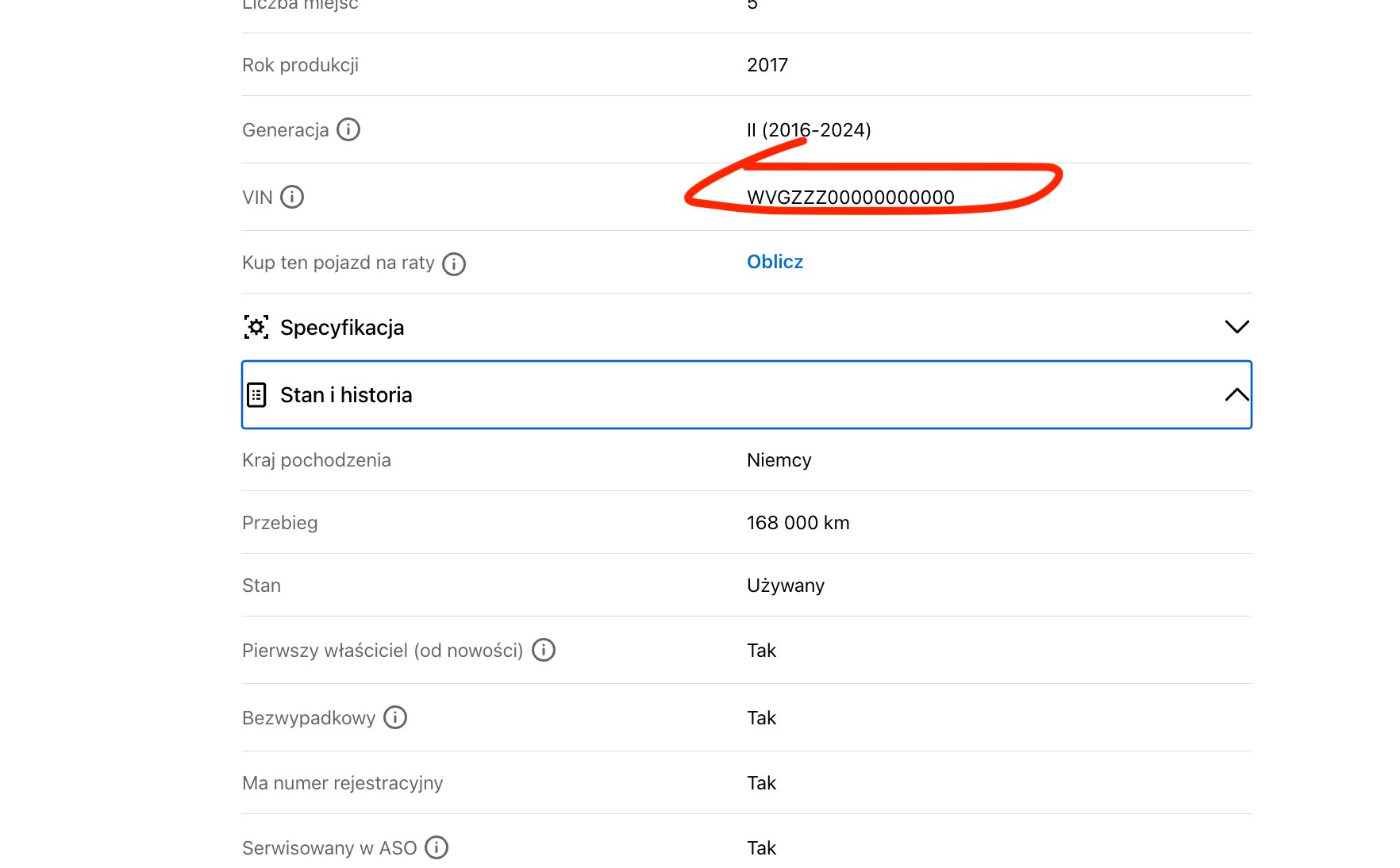The image size is (1400, 868).
Task: Click the Specyfikacja section title
Action: pos(342,328)
